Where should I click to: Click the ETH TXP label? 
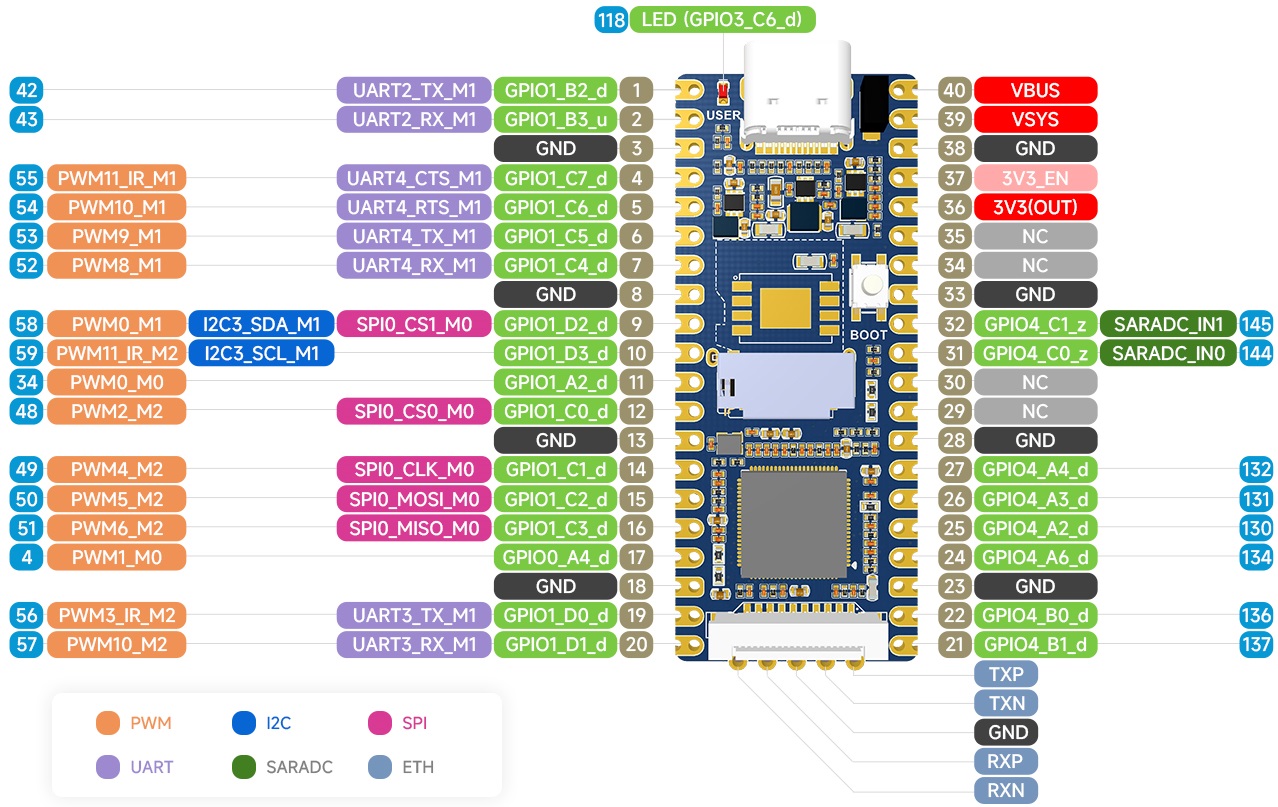[x=1006, y=674]
